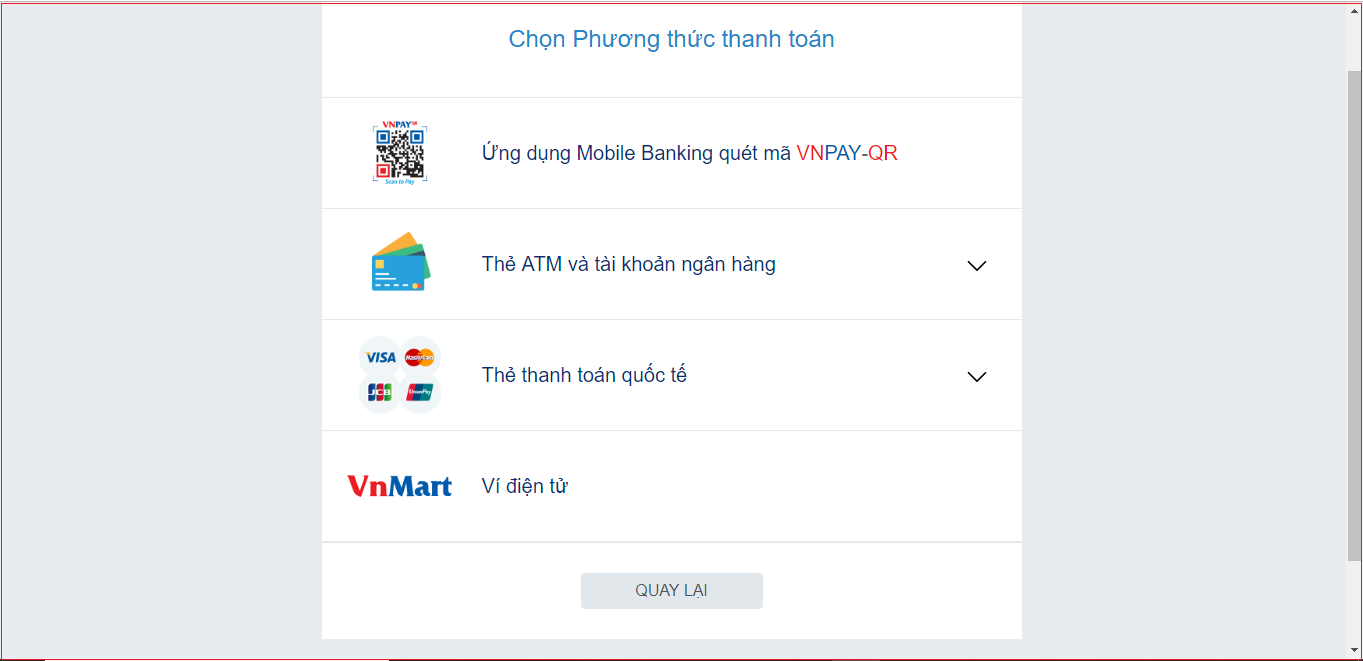Screen dimensions: 1363x661
Task: Click the VISA card logo
Action: (380, 357)
